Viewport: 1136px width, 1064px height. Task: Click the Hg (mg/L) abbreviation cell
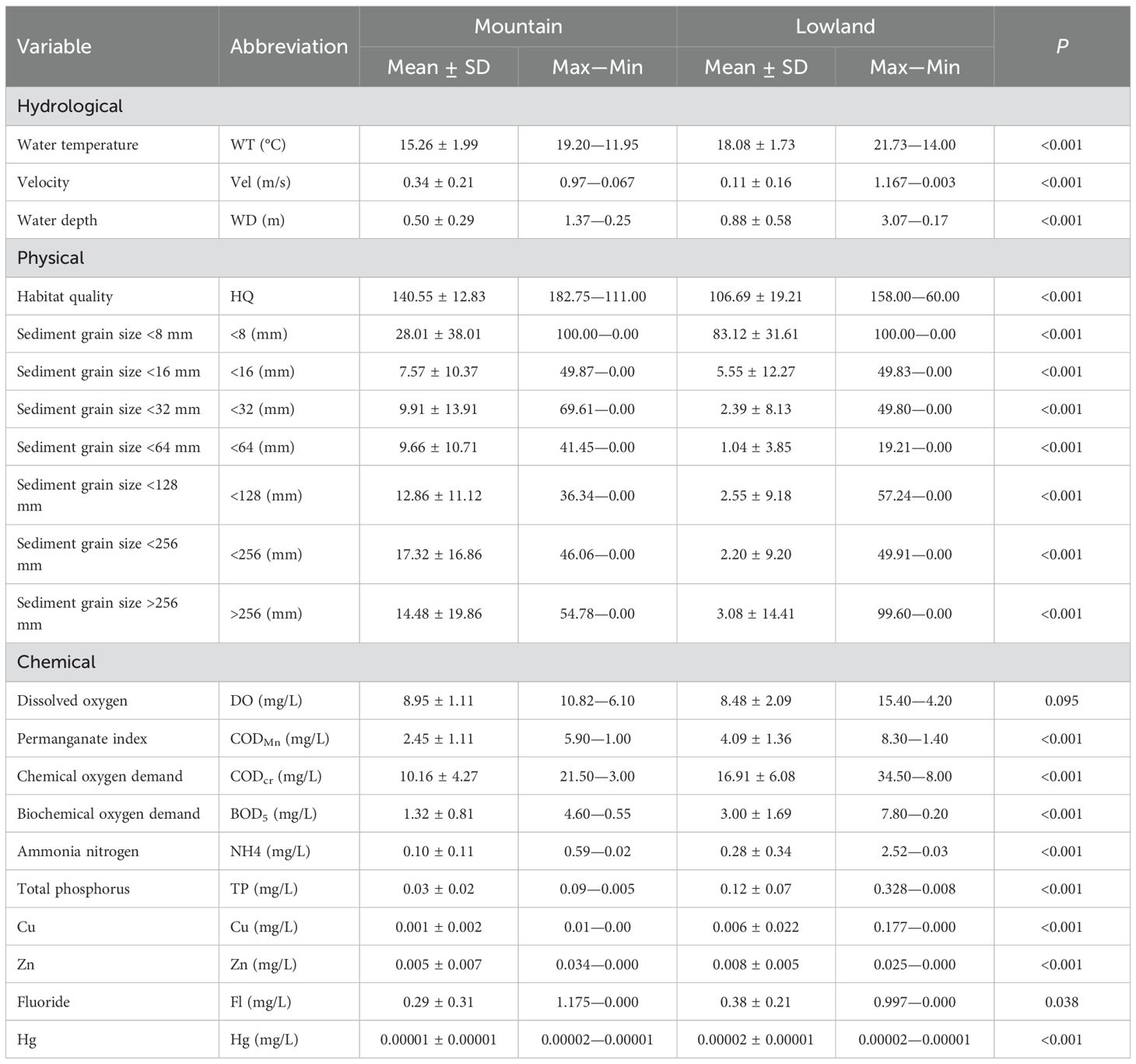pyautogui.click(x=264, y=1040)
